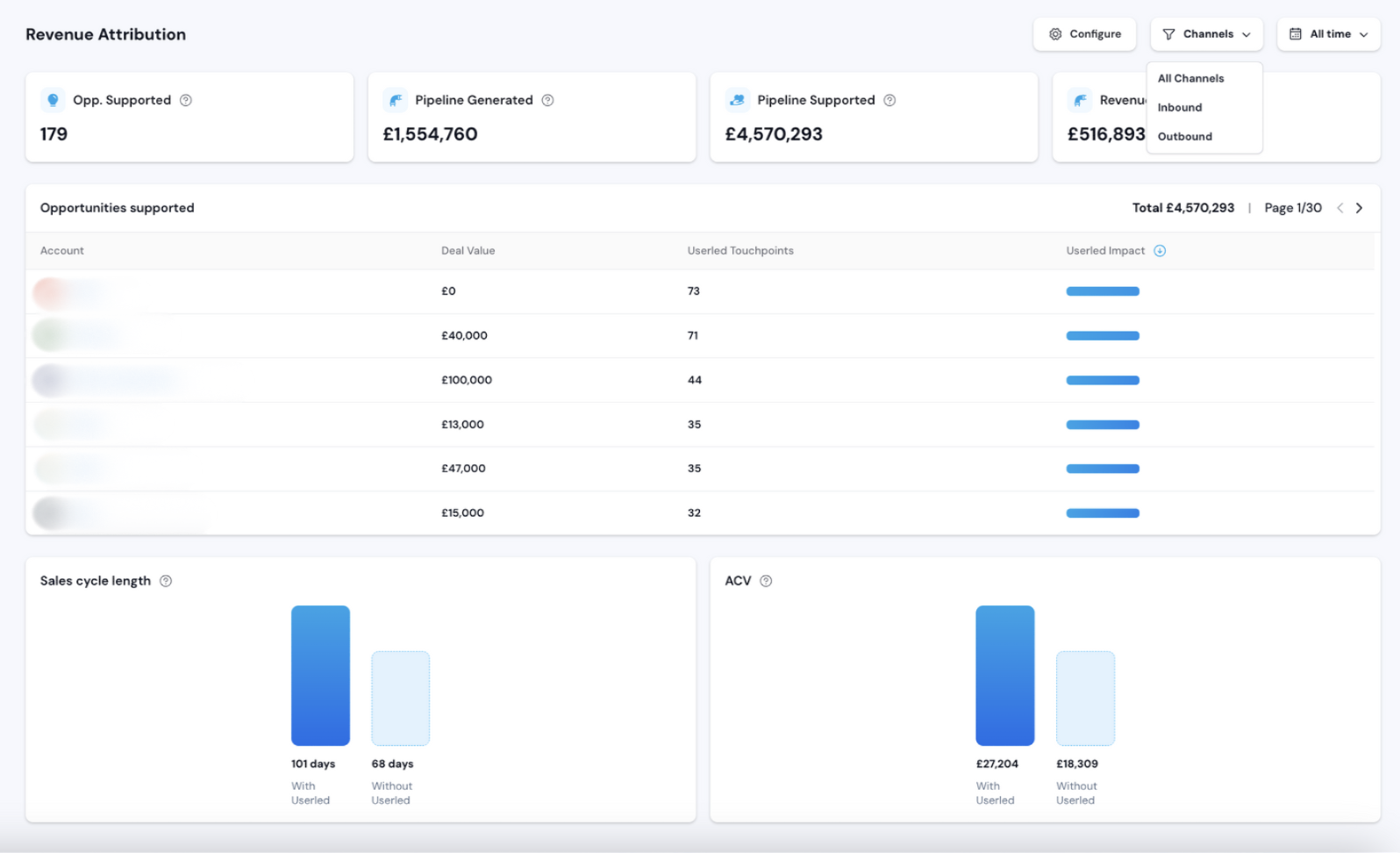The width and height of the screenshot is (1400, 853).
Task: Click the Account column header
Action: point(62,251)
